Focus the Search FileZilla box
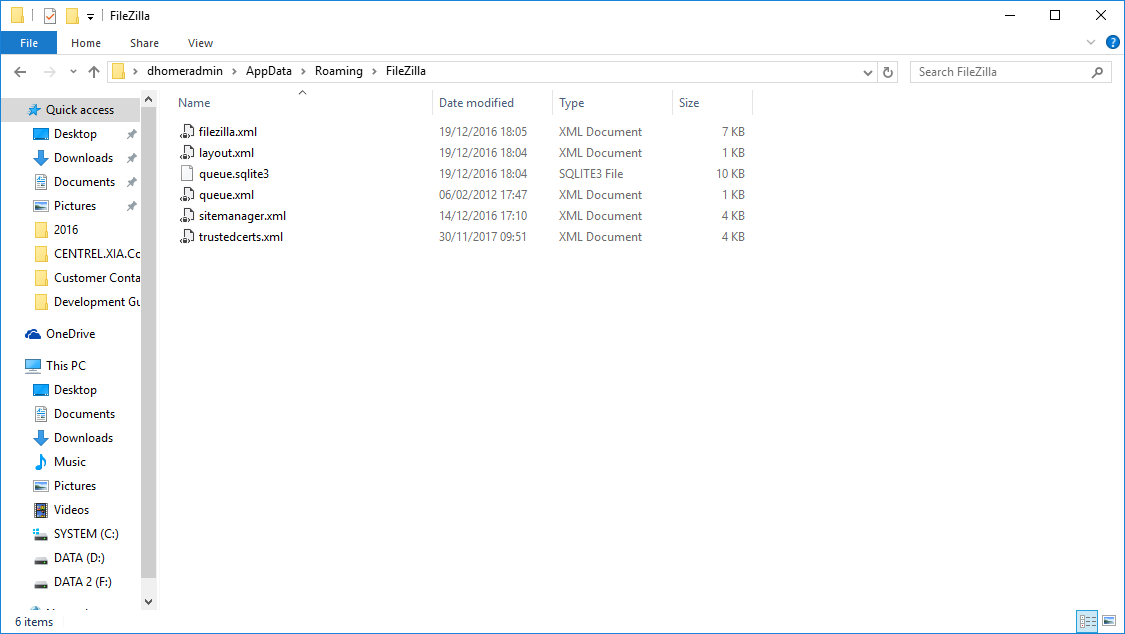The height and width of the screenshot is (634, 1125). (1010, 72)
